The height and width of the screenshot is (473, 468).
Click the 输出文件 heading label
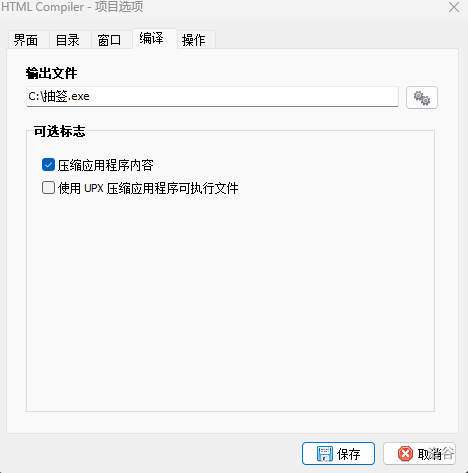pos(51,73)
